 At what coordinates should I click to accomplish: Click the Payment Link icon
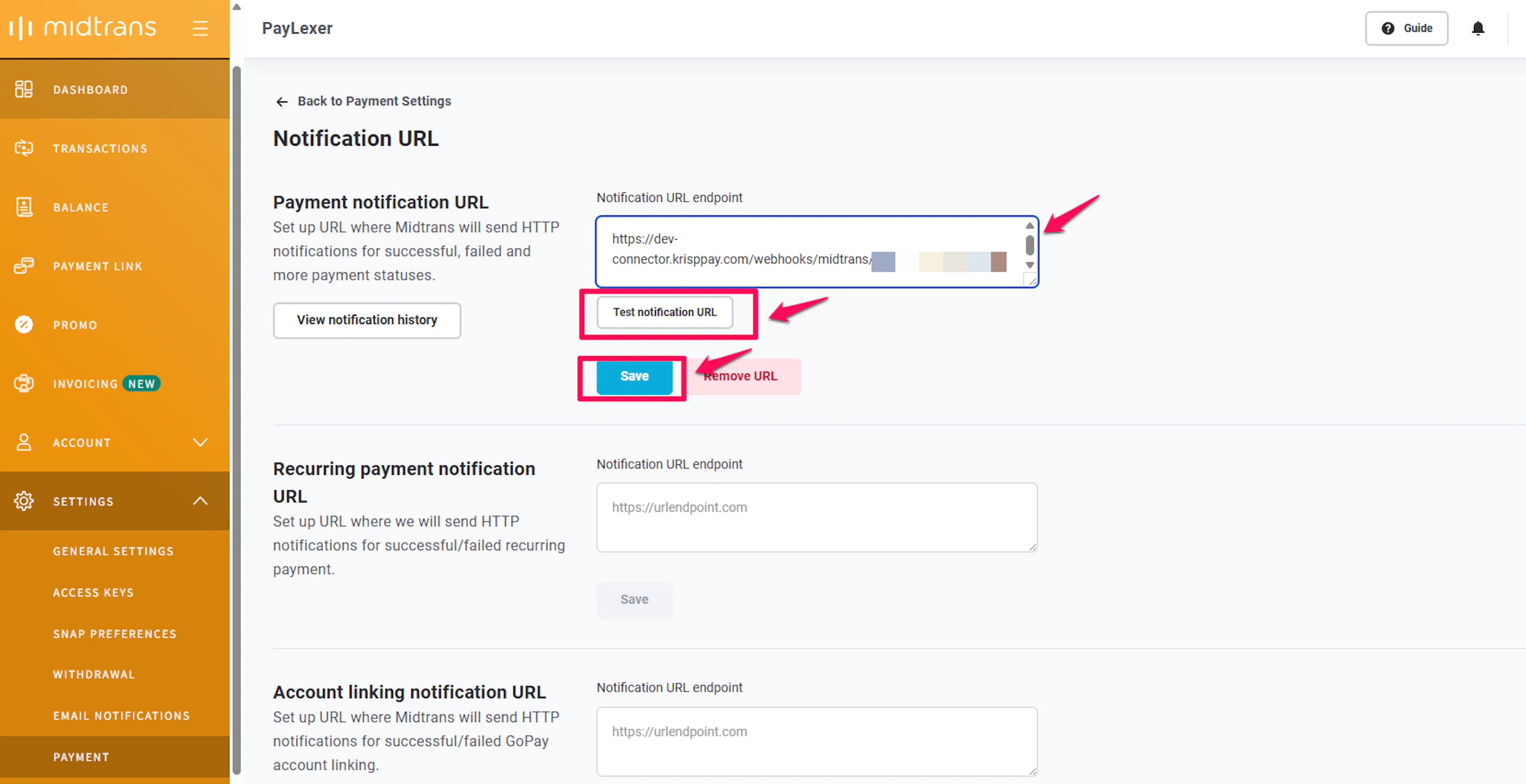(x=24, y=266)
